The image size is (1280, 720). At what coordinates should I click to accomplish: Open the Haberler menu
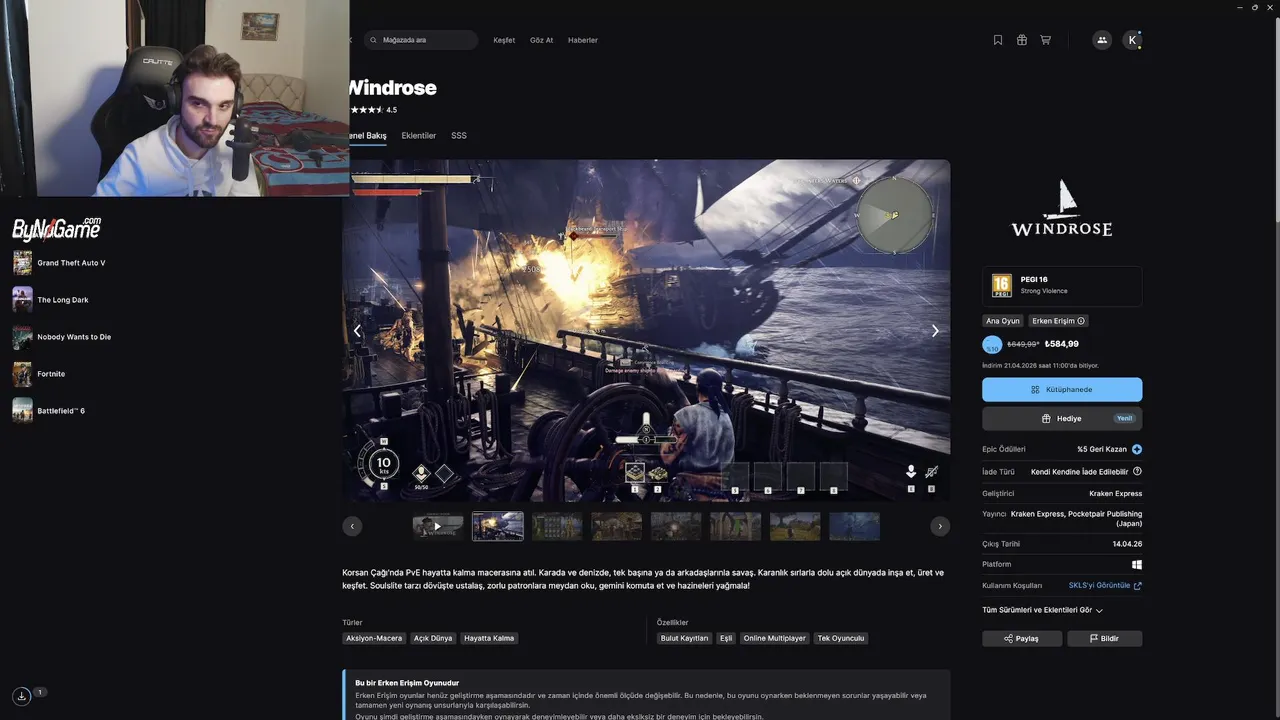point(583,40)
